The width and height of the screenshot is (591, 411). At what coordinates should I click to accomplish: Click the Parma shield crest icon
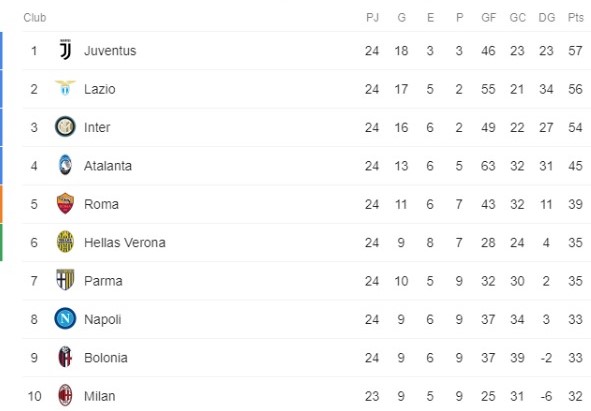[x=65, y=280]
